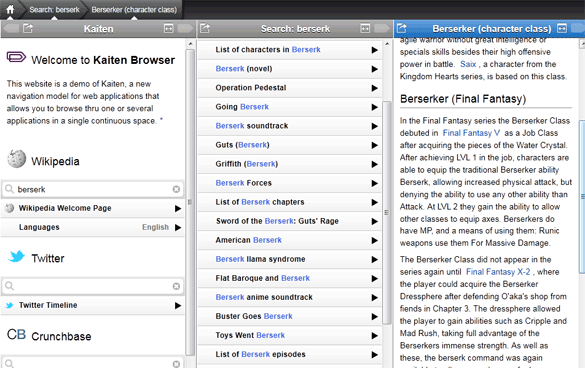Expand arrow on Wikipedia Welcome Page row
The width and height of the screenshot is (585, 368).
[x=178, y=209]
